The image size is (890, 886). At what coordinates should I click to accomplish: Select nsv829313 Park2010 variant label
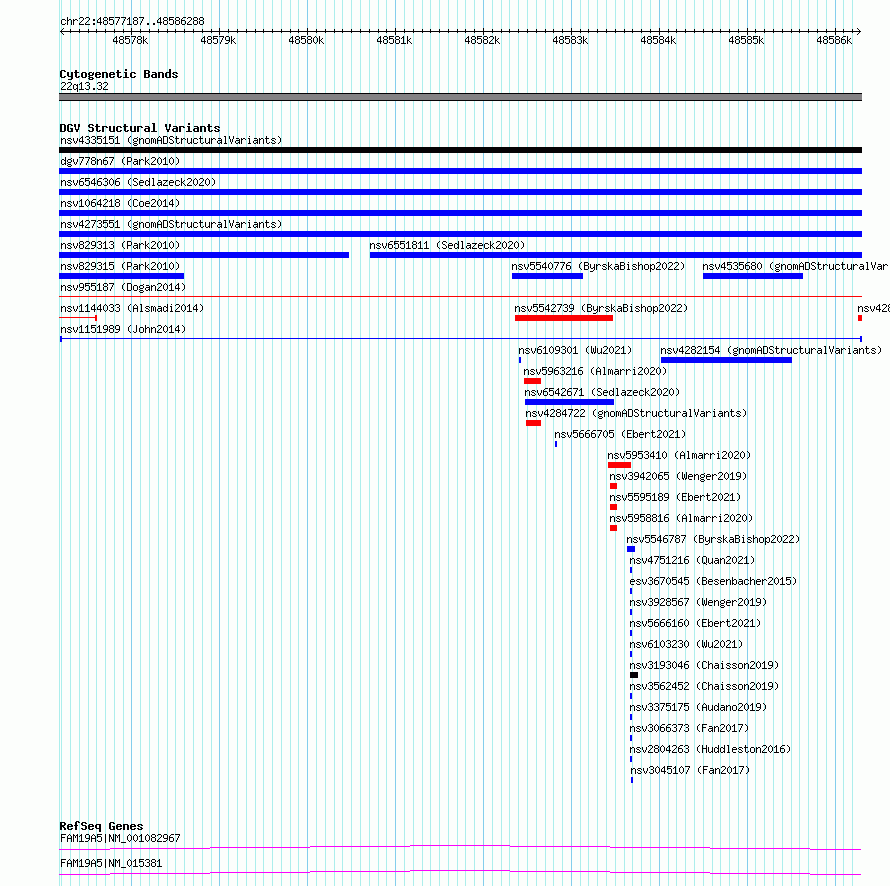[x=120, y=245]
